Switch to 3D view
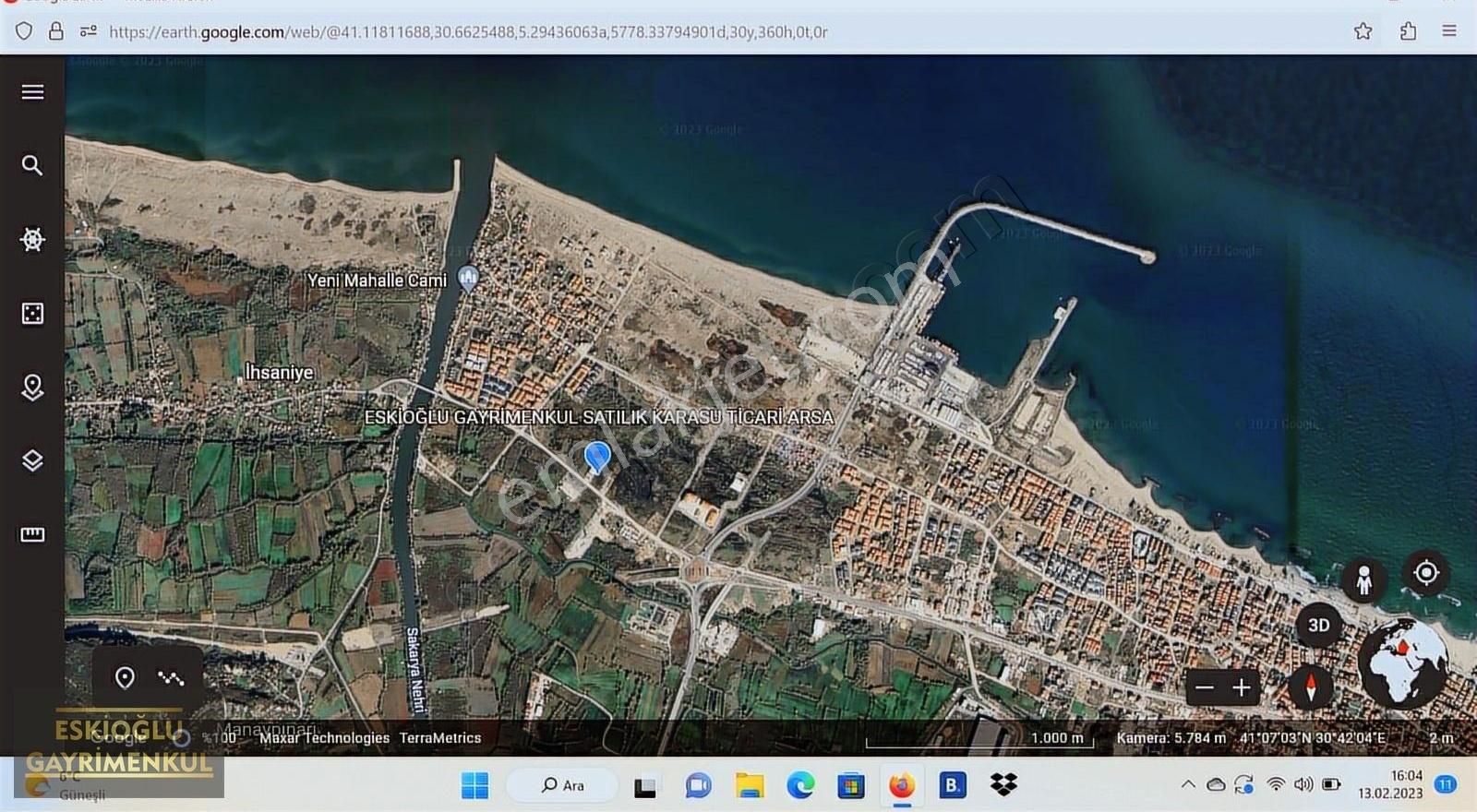1477x812 pixels. pyautogui.click(x=1319, y=626)
